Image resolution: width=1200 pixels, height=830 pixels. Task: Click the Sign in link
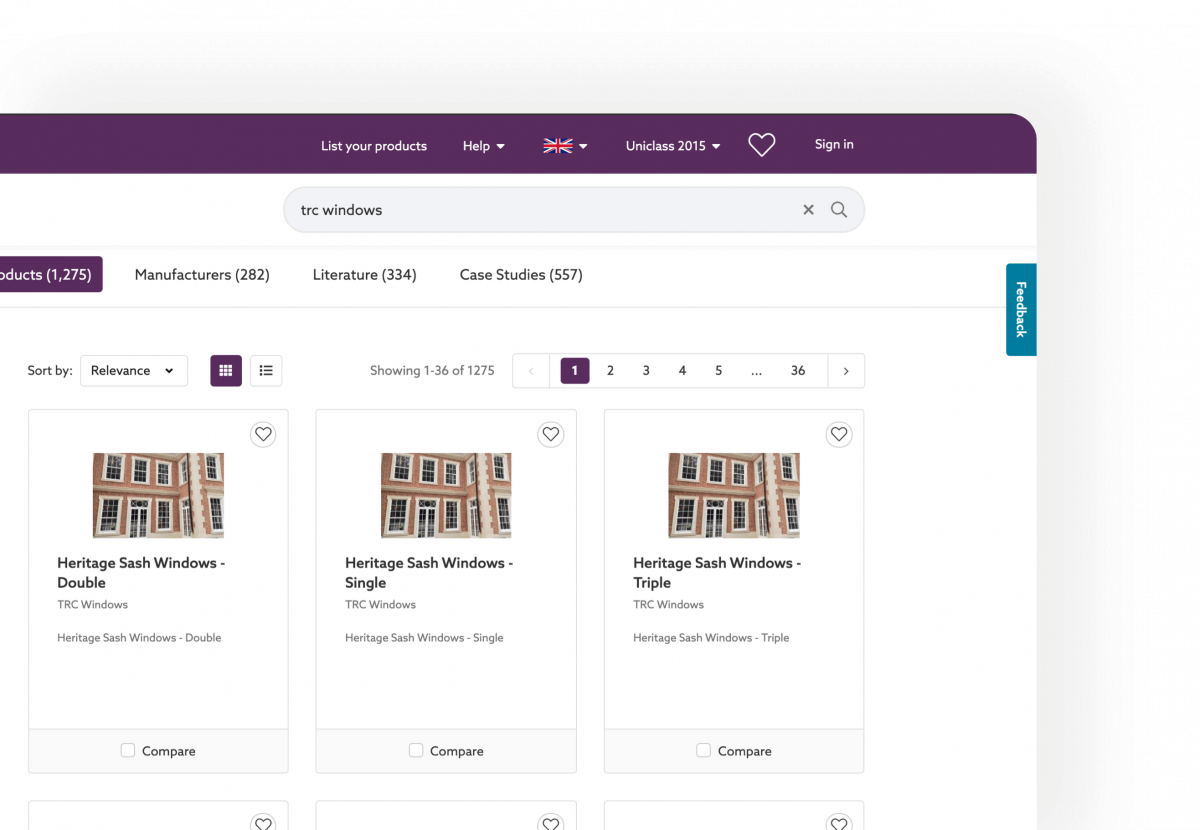point(834,144)
